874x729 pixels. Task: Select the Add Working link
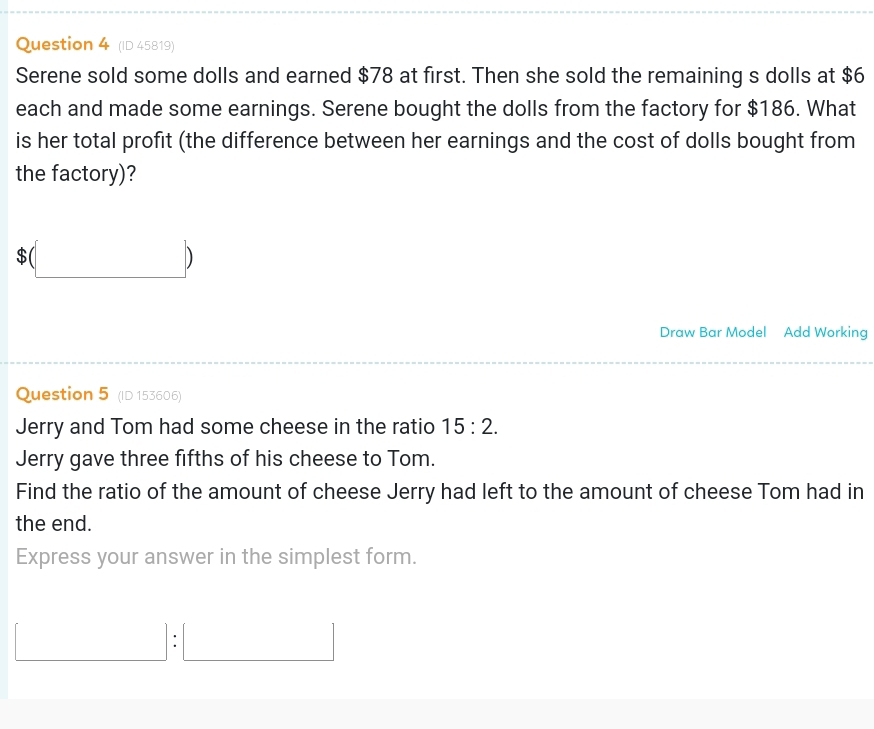tap(826, 332)
